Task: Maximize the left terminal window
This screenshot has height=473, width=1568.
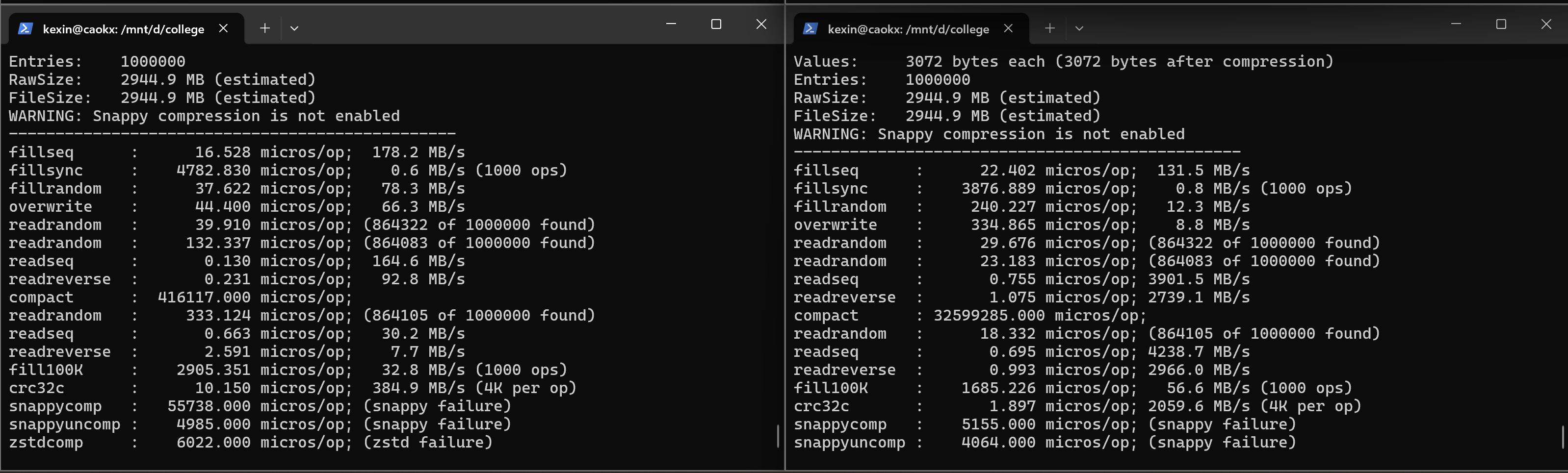Action: click(x=716, y=24)
